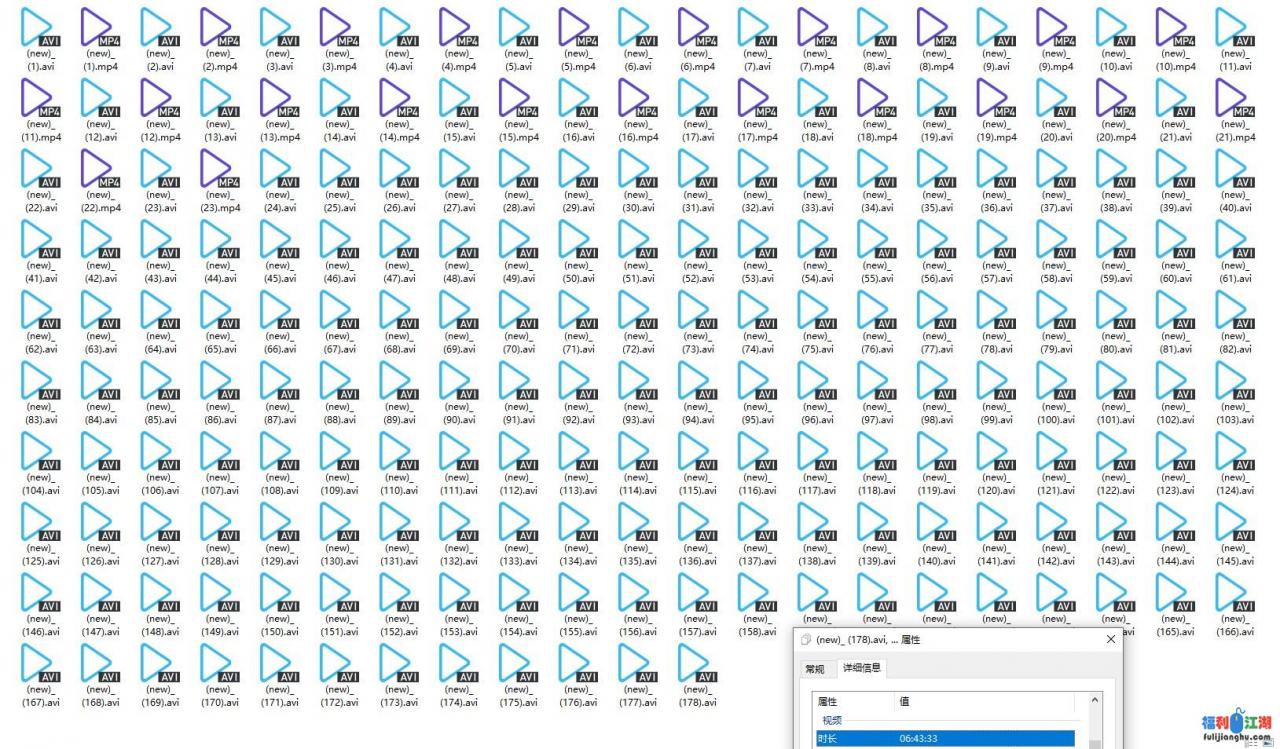Select the (new)_ (1).mp4 file icon

(x=99, y=29)
